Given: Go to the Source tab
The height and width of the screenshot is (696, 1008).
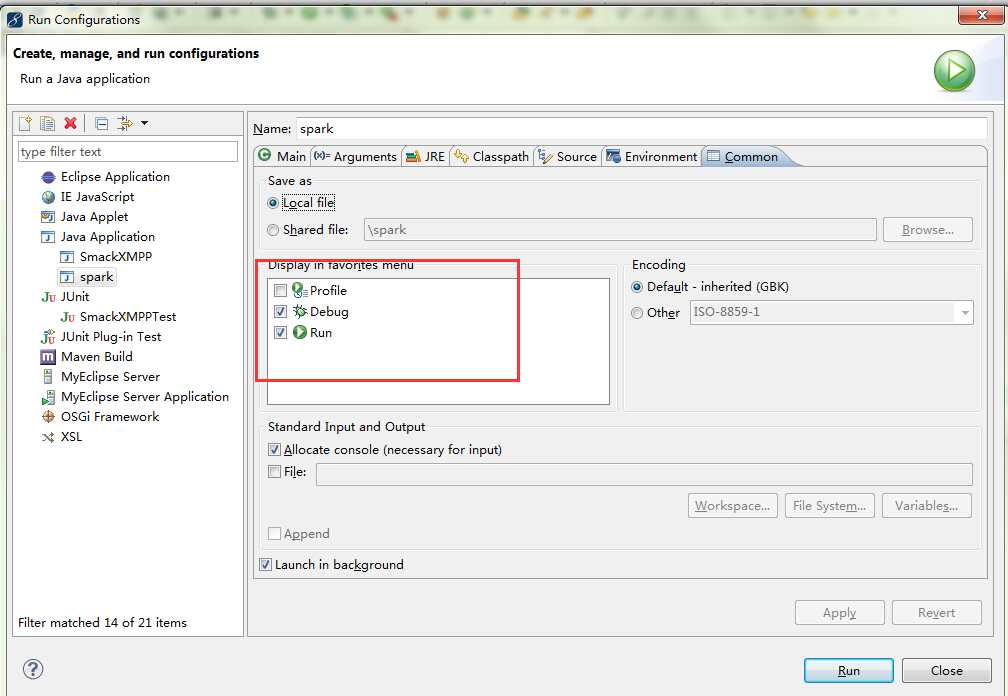Looking at the screenshot, I should tap(567, 156).
